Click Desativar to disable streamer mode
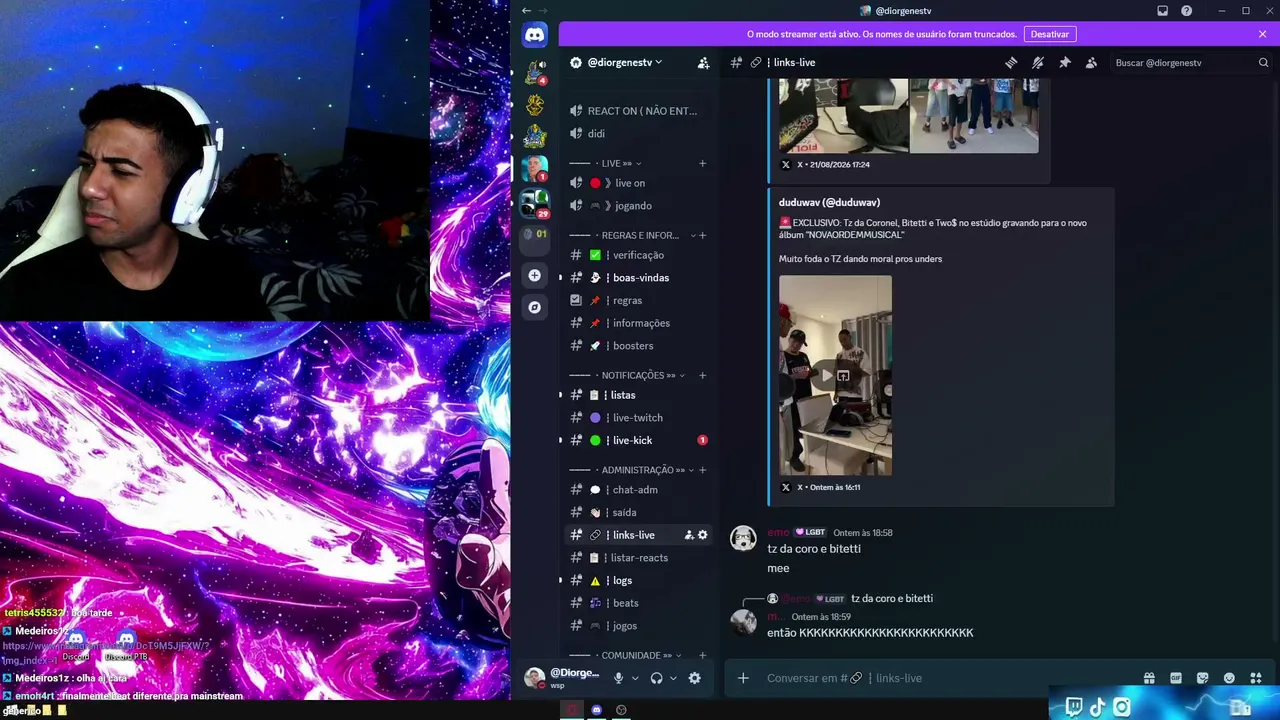 (x=1050, y=34)
